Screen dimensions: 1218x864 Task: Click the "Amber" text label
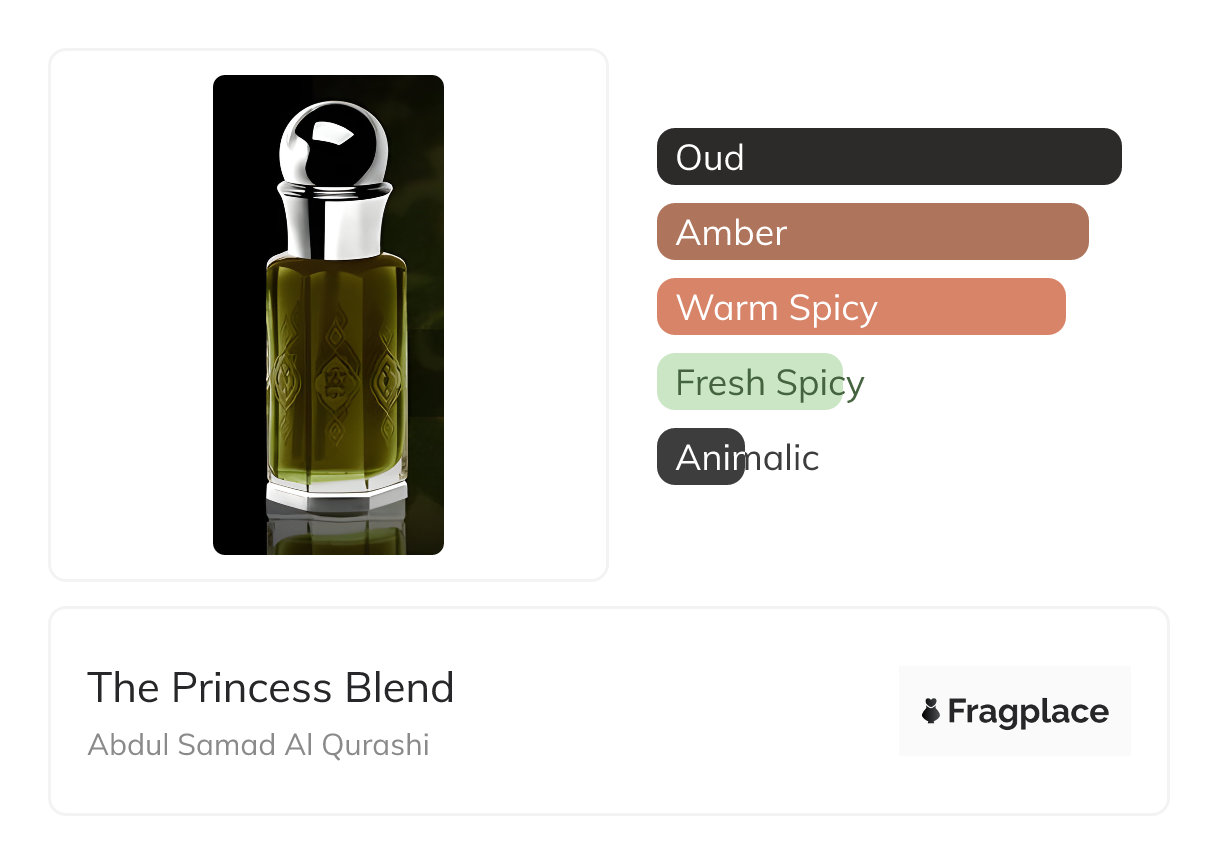(x=731, y=232)
